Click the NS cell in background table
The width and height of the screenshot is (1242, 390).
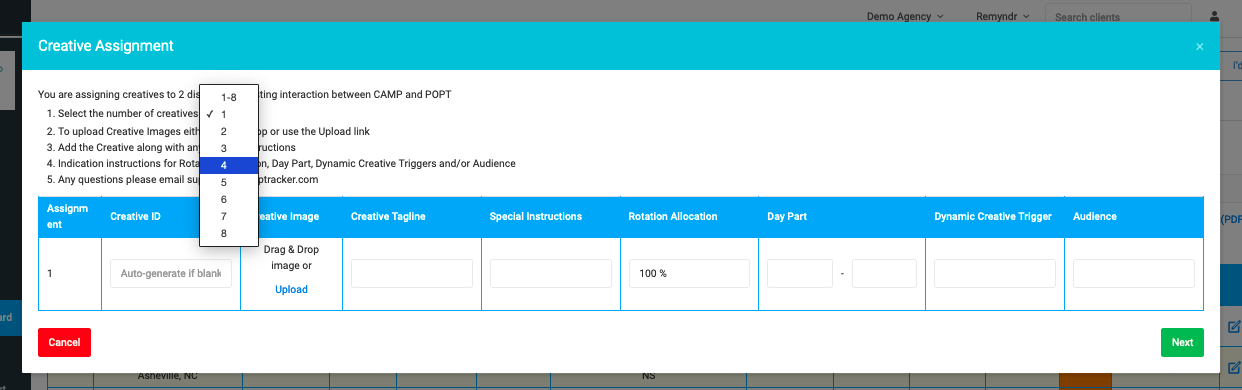click(x=648, y=376)
